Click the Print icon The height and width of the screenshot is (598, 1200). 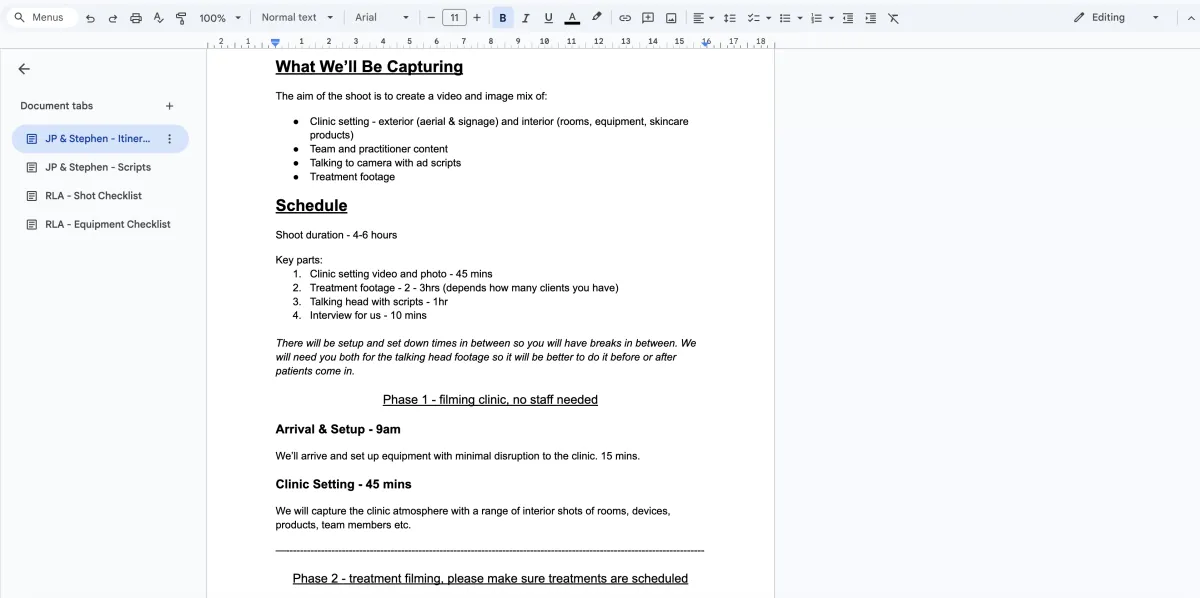[x=136, y=18]
